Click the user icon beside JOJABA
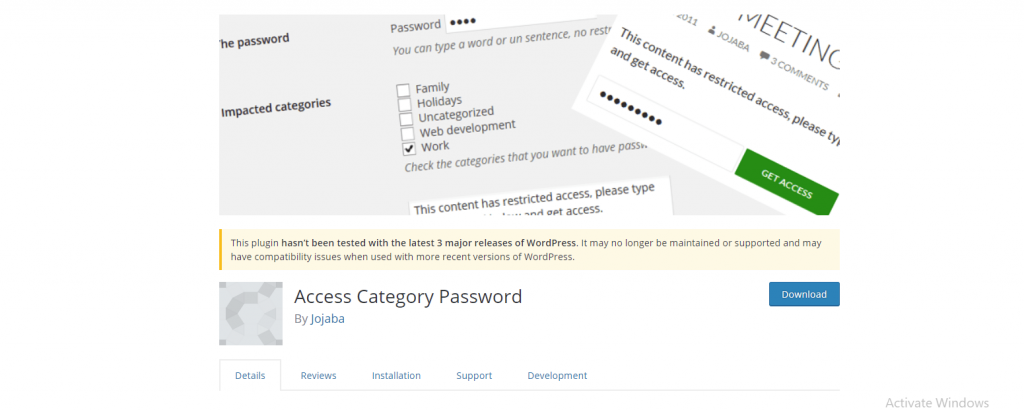 712,33
